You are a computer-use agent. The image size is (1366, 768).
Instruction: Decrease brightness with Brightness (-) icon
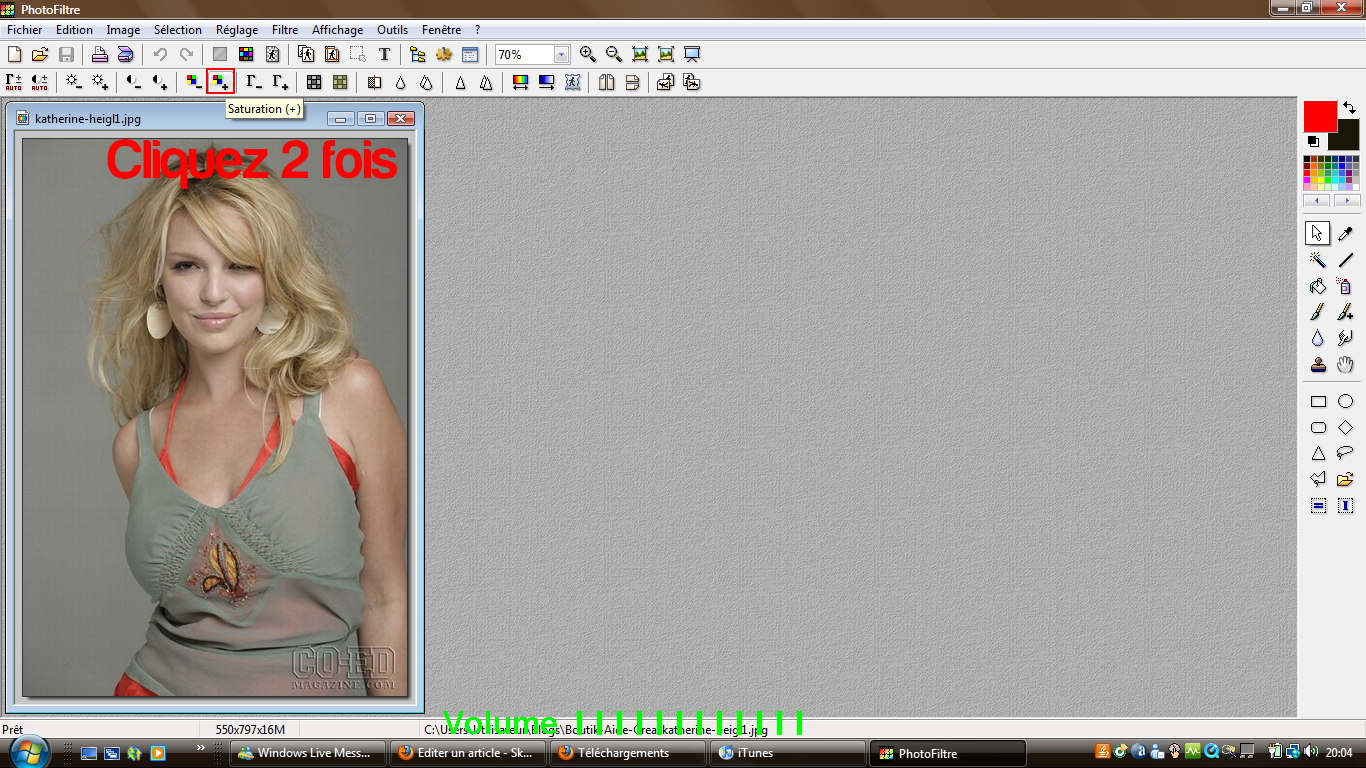pyautogui.click(x=74, y=82)
